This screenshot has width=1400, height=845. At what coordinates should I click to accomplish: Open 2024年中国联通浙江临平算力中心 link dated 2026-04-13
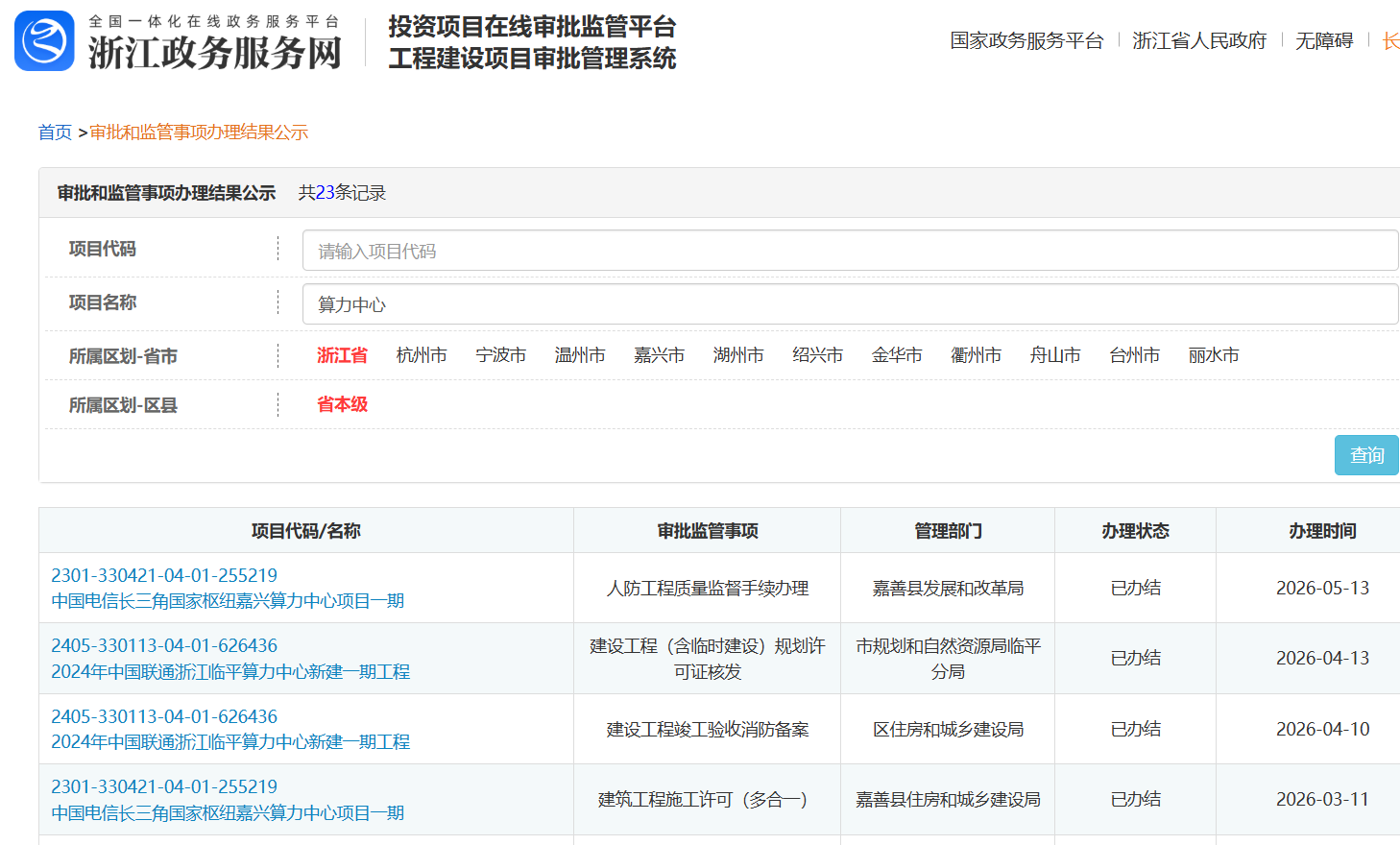tap(230, 671)
